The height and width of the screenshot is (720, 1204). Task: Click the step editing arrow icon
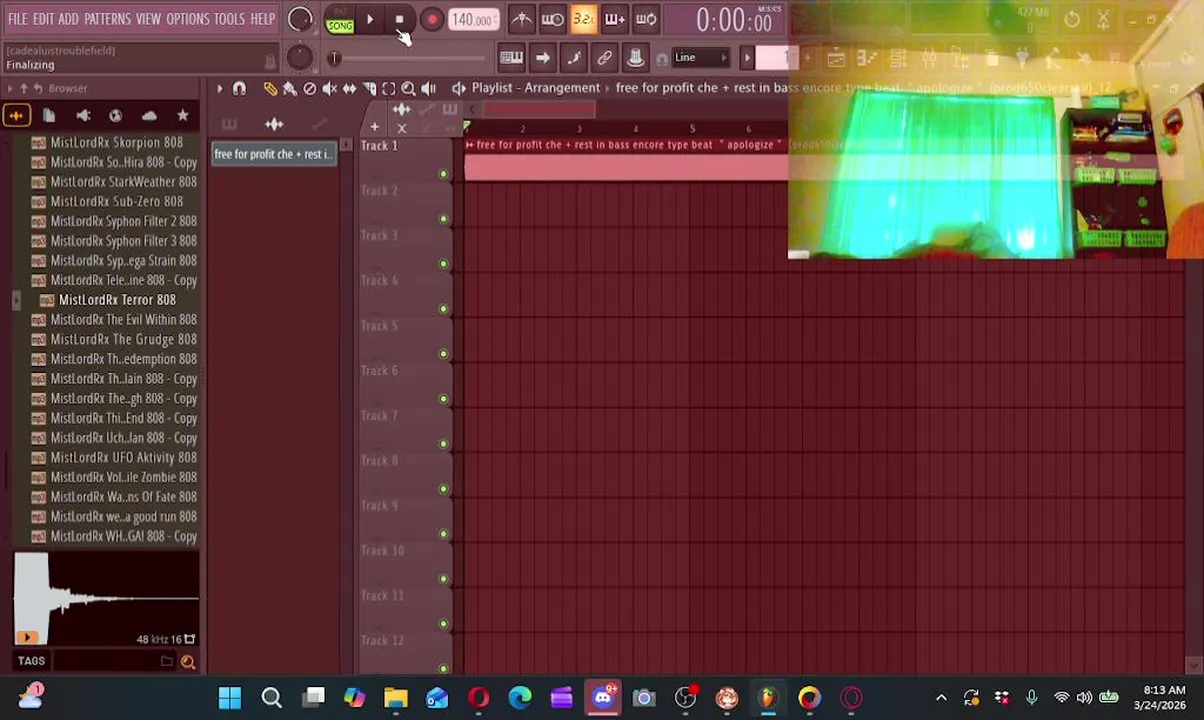542,58
